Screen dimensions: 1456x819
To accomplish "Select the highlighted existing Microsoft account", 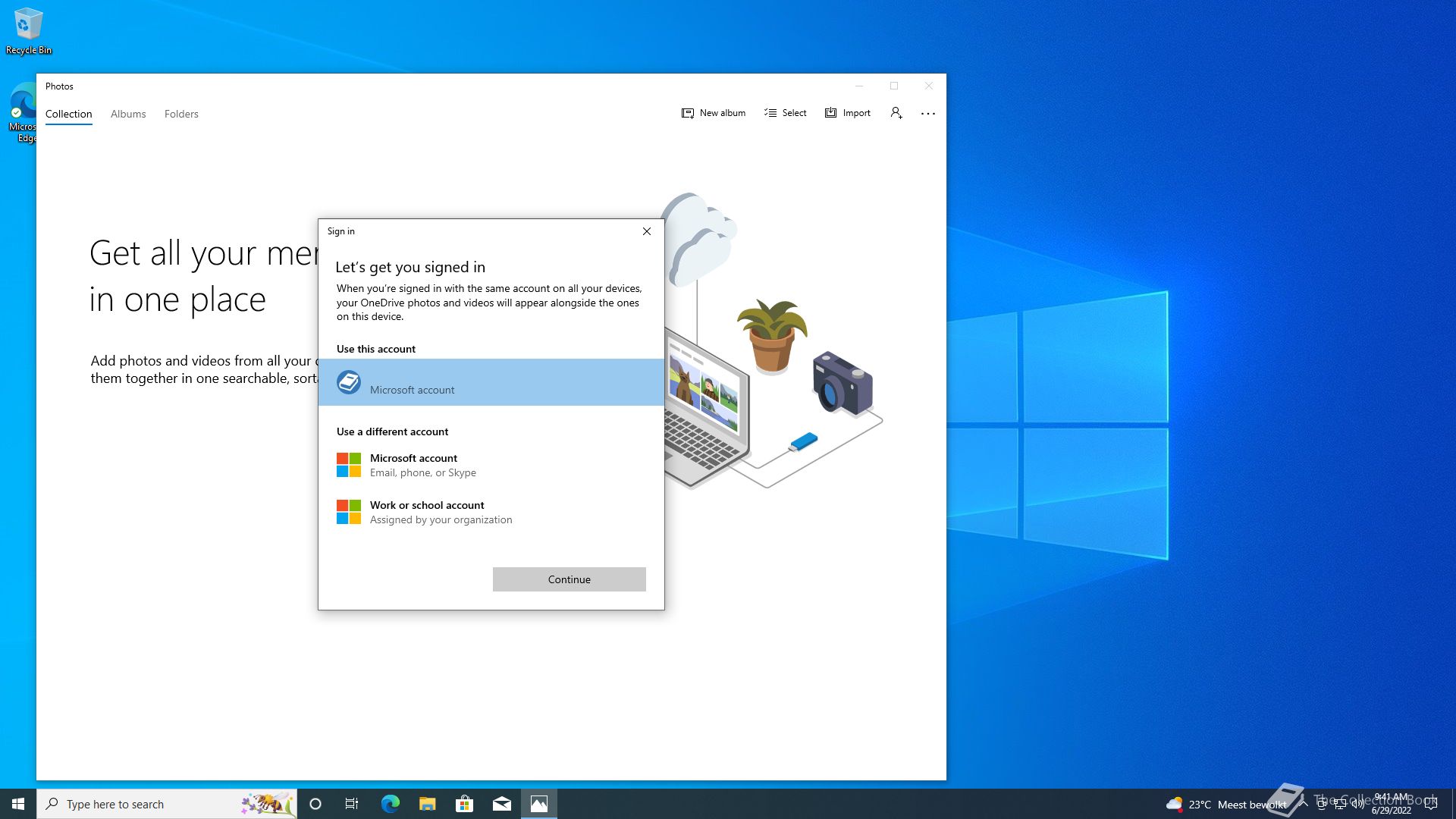I will point(491,382).
